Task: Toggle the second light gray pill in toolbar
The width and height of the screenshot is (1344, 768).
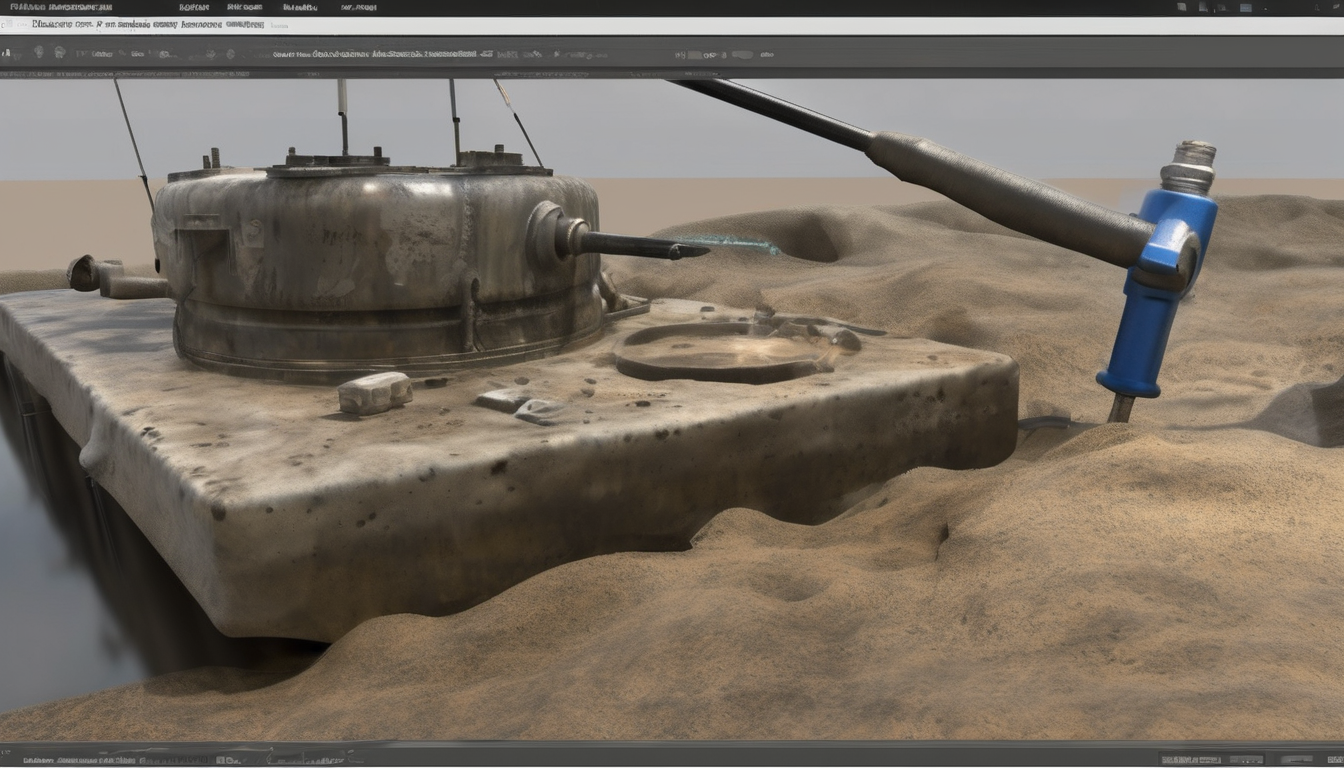Action: click(741, 55)
